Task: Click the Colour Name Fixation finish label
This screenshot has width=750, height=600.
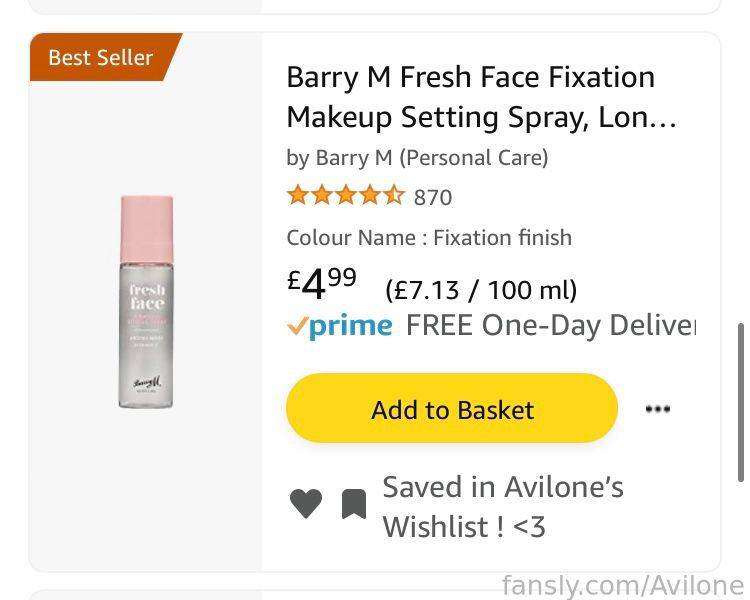Action: 429,238
